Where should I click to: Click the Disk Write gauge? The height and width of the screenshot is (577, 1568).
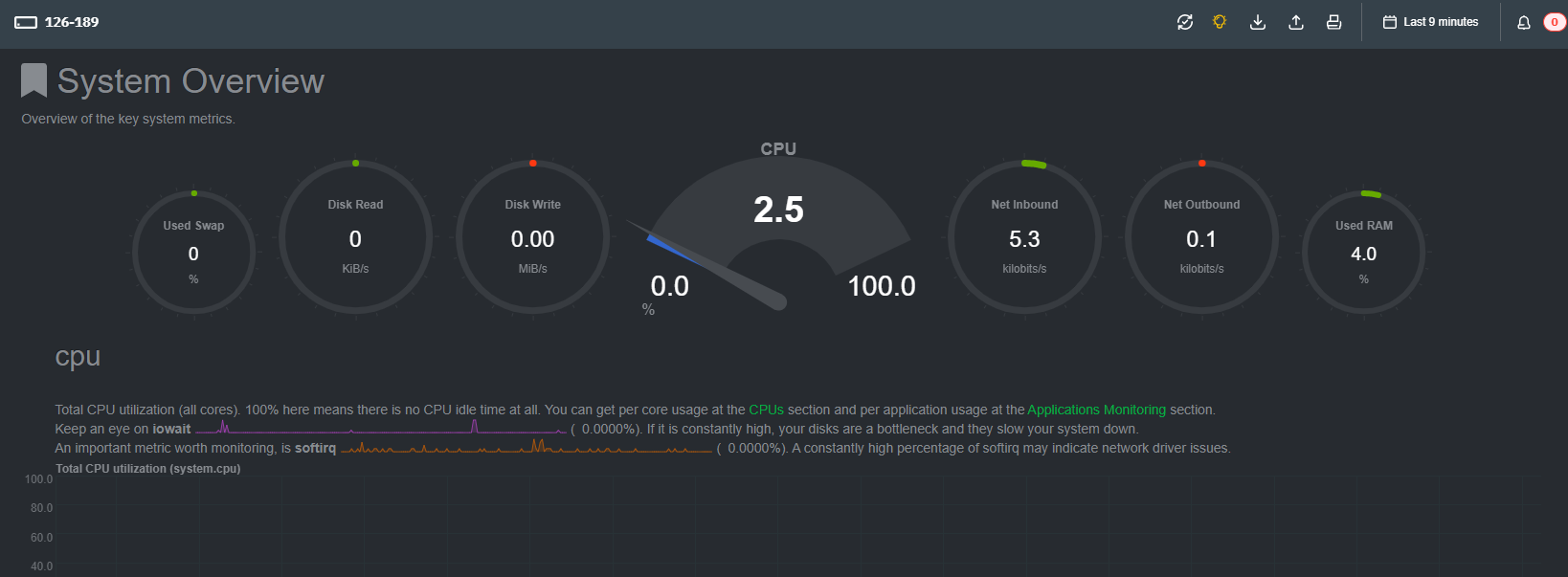532,237
